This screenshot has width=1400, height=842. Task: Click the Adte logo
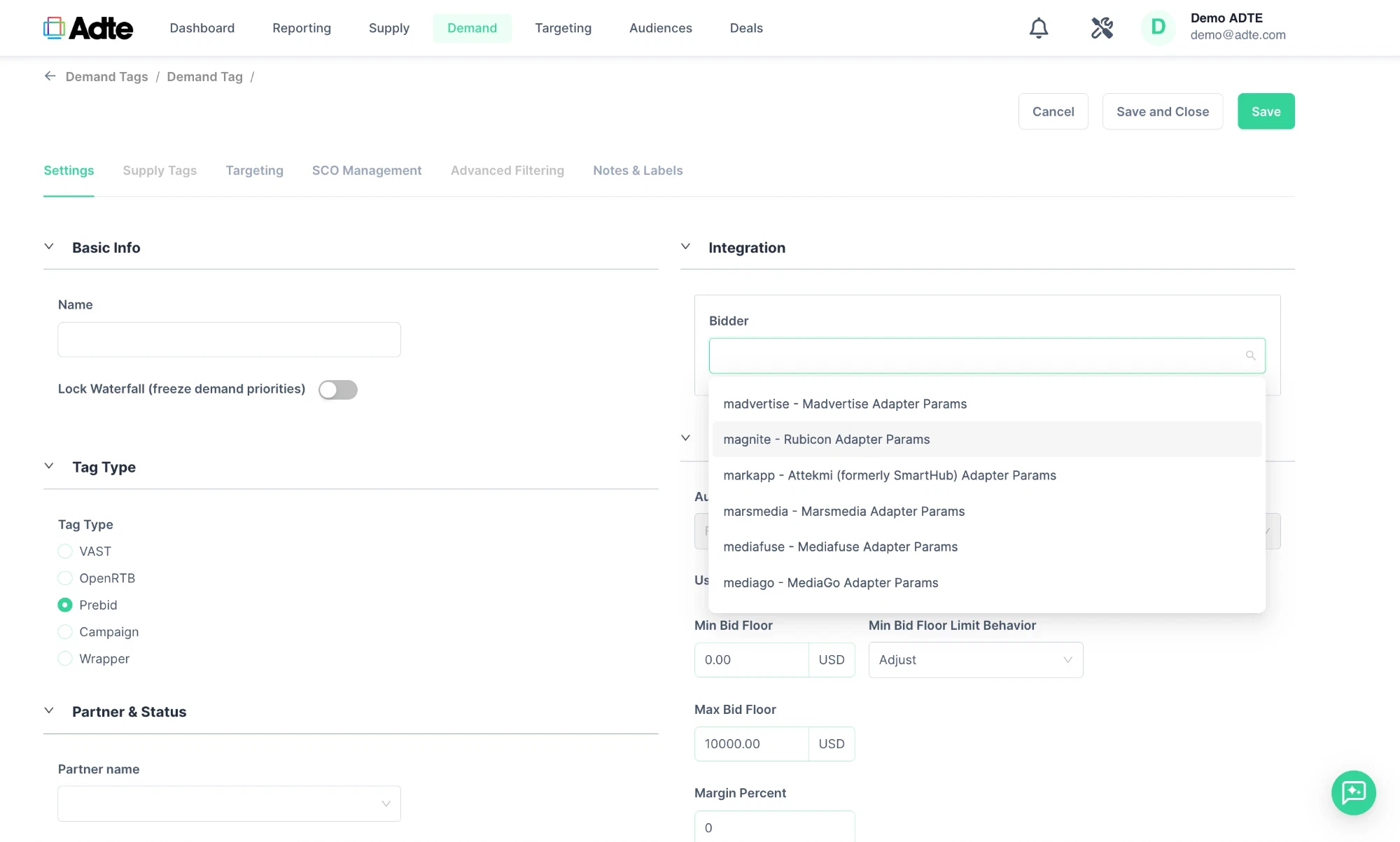88,28
